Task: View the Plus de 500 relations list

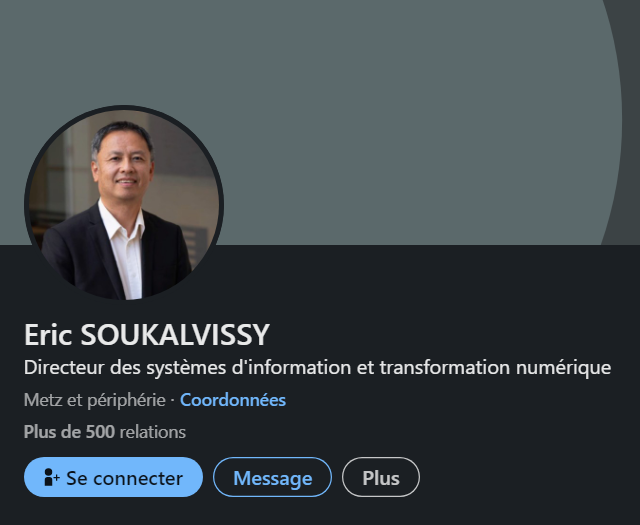Action: point(105,432)
